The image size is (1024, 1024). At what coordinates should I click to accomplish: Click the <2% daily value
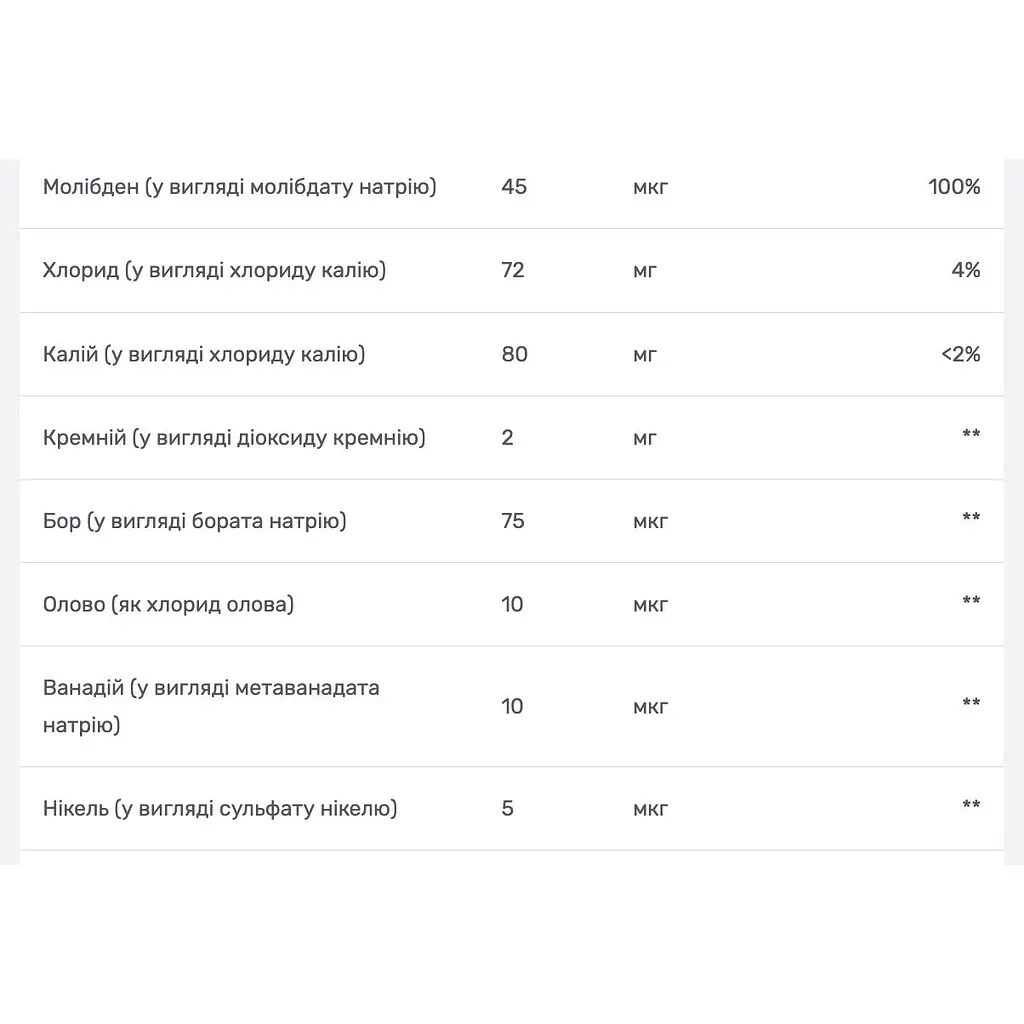(x=961, y=354)
